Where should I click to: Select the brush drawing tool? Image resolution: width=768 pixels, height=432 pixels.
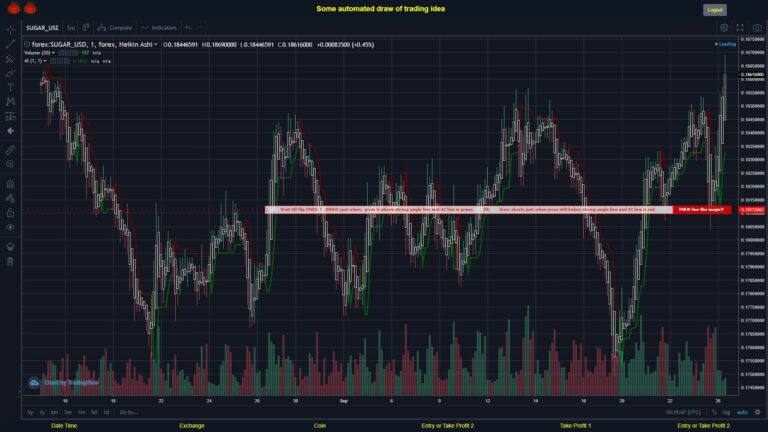(10, 73)
